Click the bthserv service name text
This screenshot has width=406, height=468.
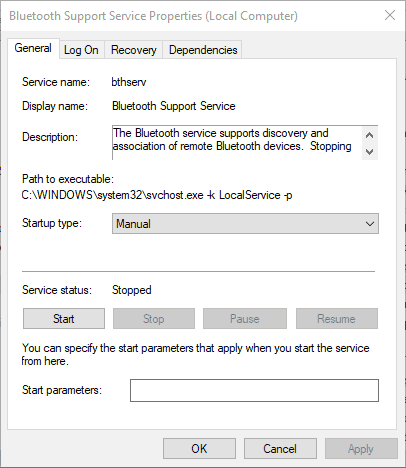pos(129,82)
